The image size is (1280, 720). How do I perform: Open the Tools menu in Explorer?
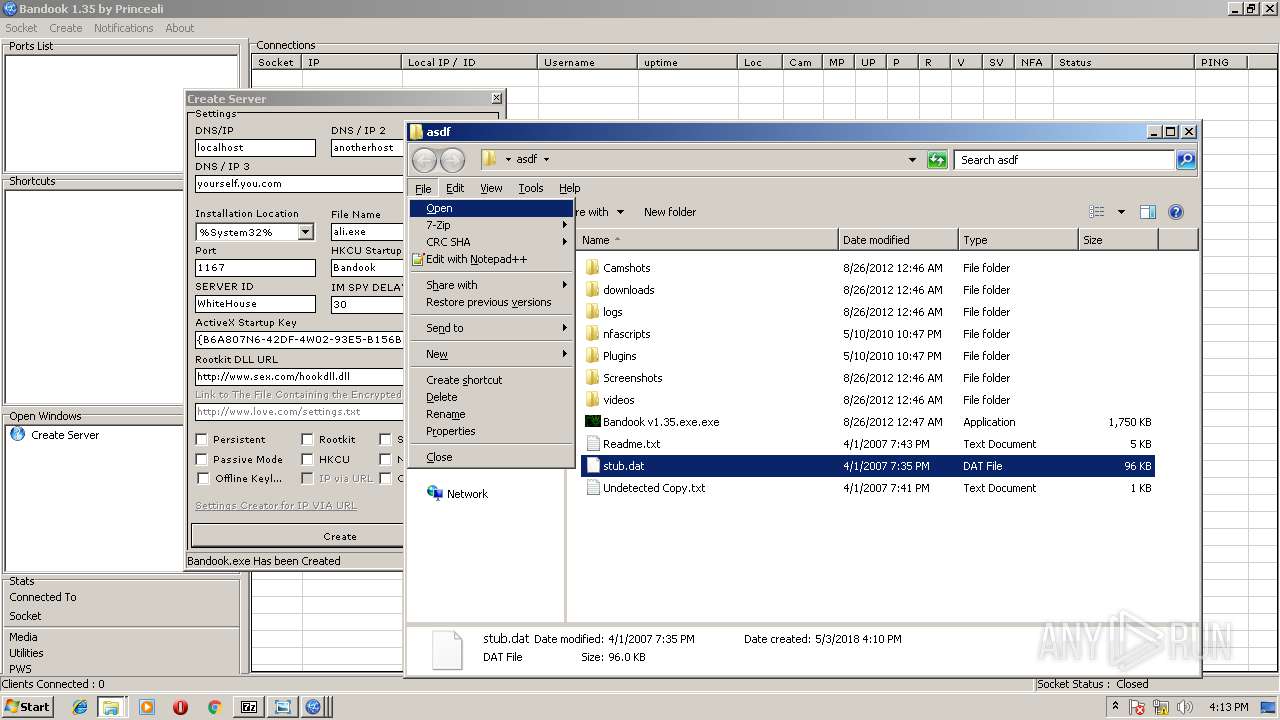[x=531, y=188]
